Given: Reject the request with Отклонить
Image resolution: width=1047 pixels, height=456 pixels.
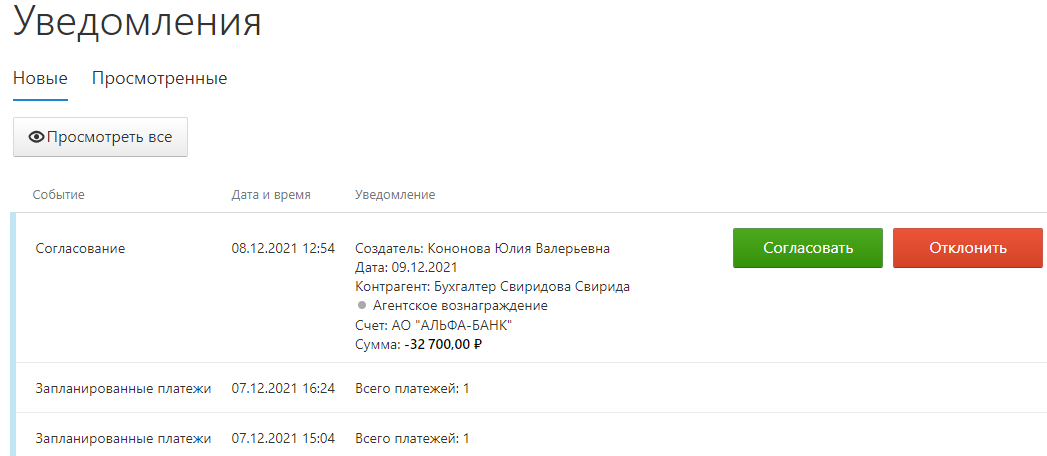Looking at the screenshot, I should coord(968,248).
